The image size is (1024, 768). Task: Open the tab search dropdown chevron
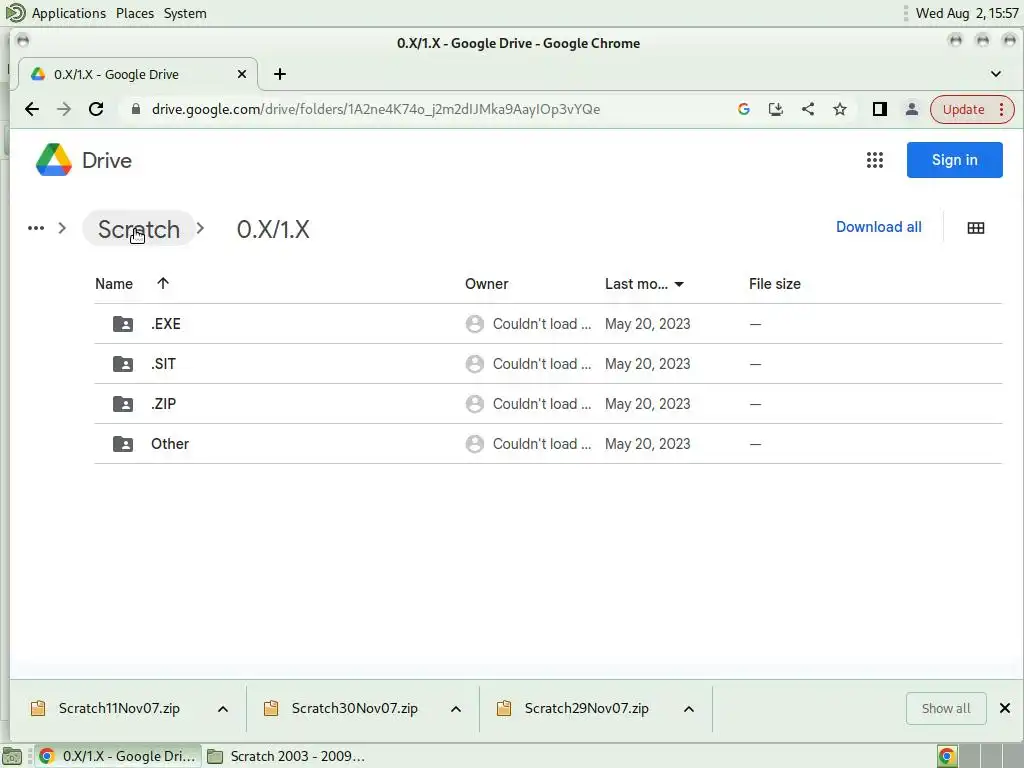995,74
